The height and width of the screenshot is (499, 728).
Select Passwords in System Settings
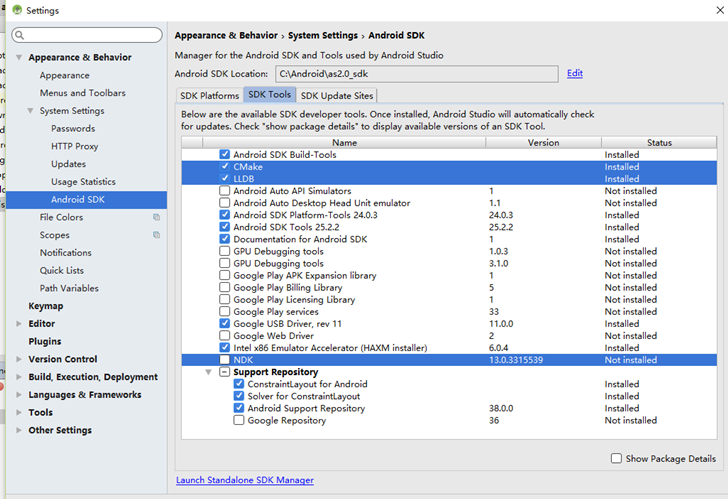(73, 129)
